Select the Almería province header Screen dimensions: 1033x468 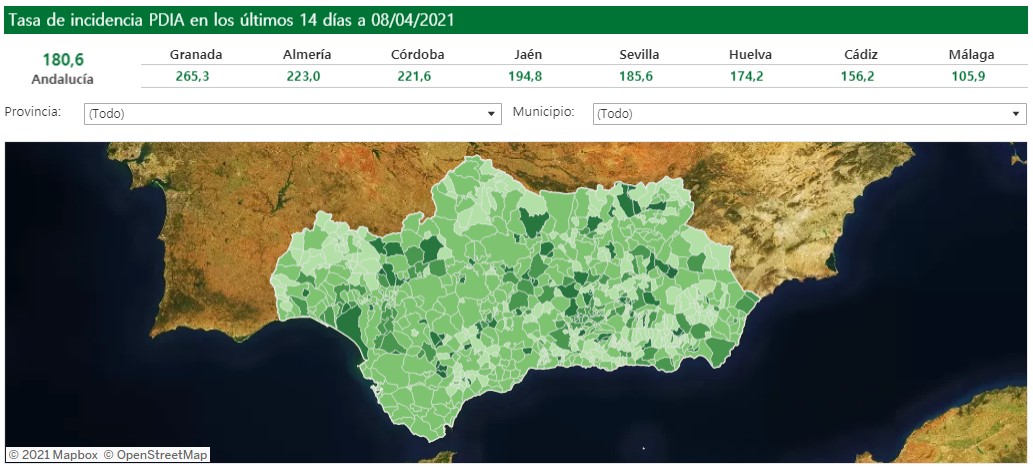pos(307,55)
